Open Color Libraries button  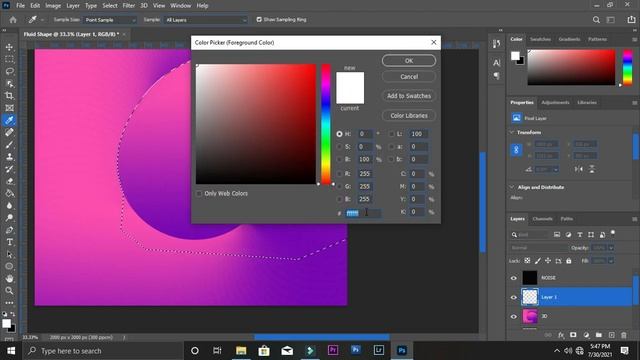point(409,116)
